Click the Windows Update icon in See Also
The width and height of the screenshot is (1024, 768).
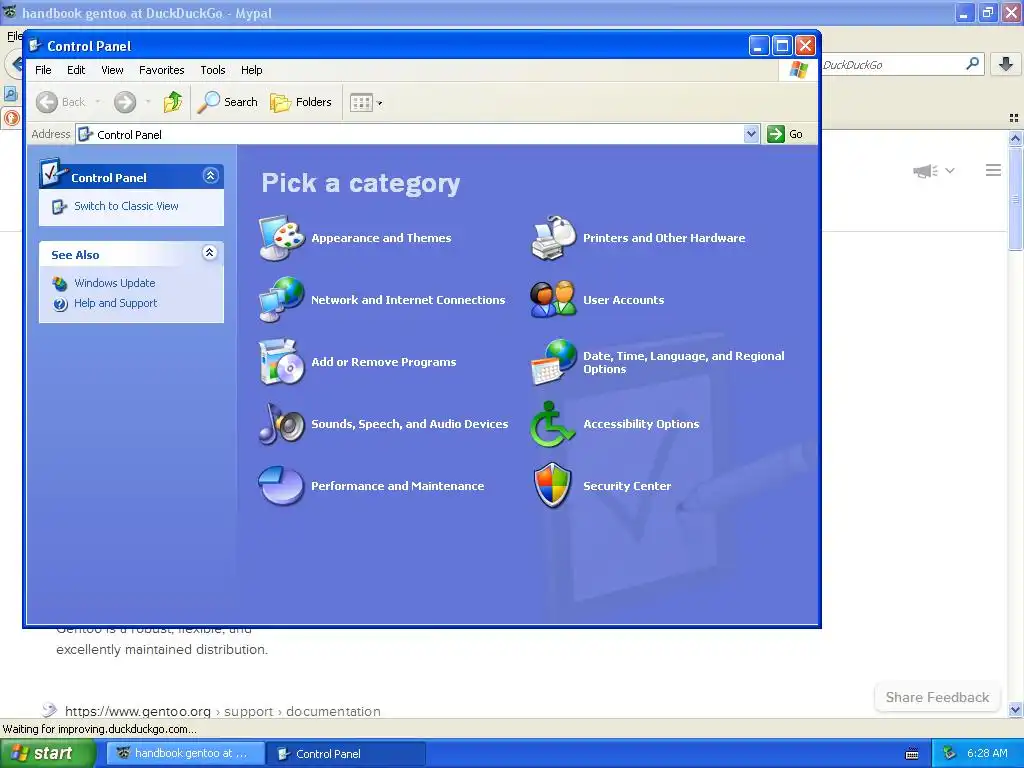60,283
